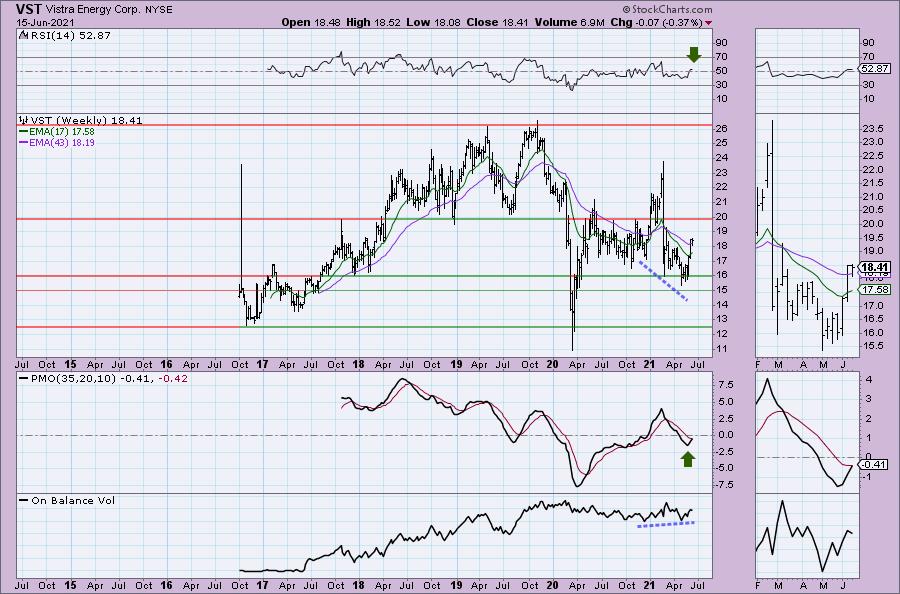Click the 23.5 price axis label
This screenshot has height=594, width=900.
coord(872,129)
